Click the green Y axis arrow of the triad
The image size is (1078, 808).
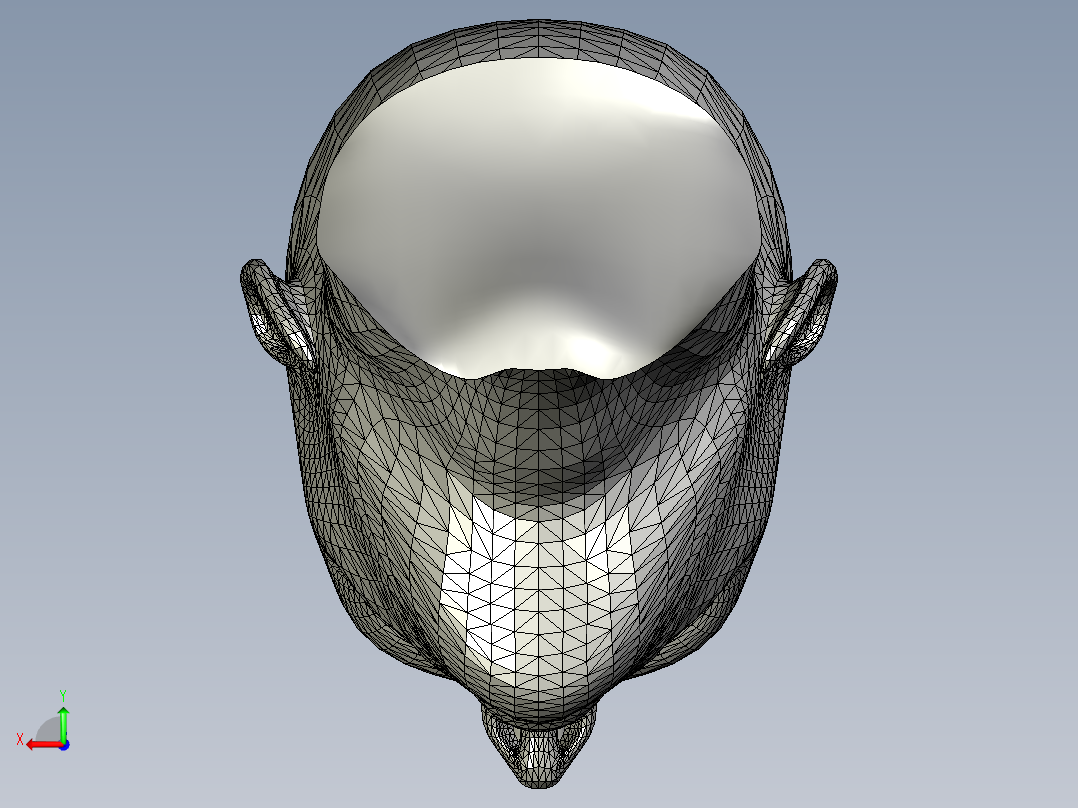(x=63, y=723)
